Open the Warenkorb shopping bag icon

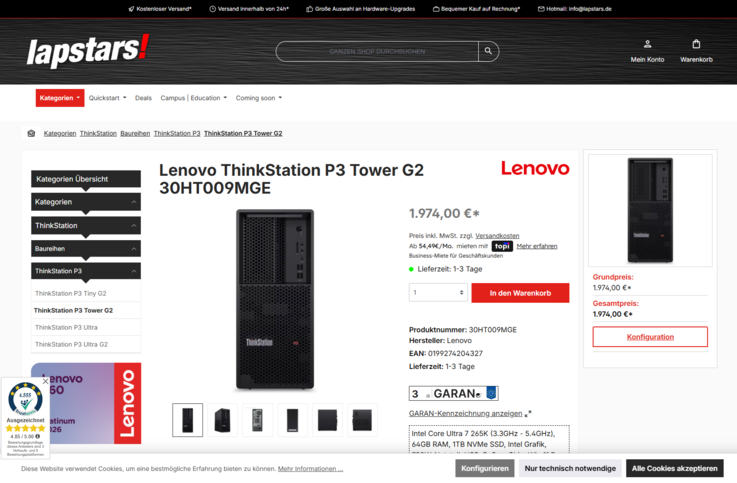[696, 51]
